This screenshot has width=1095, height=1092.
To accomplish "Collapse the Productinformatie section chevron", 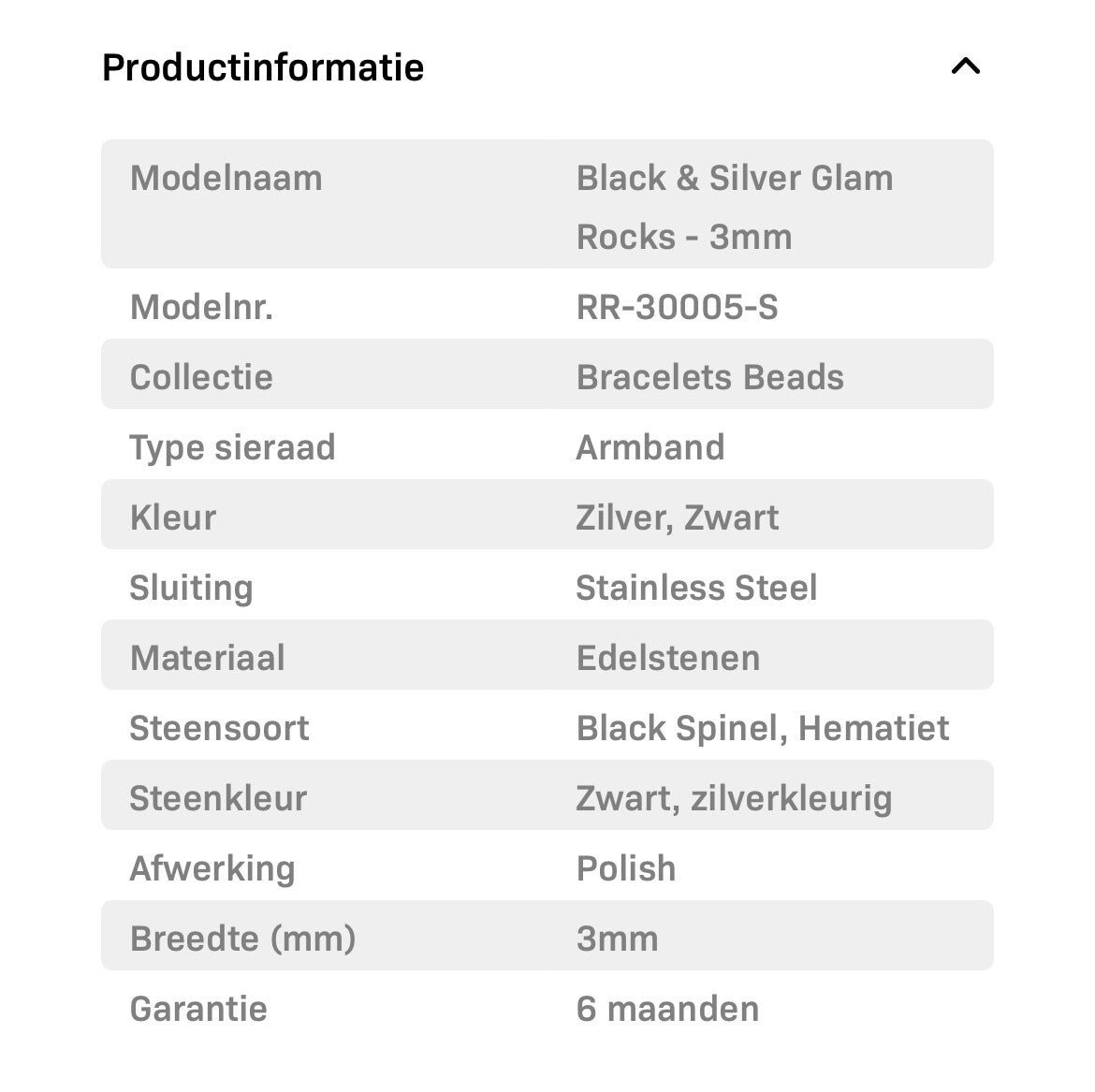I will (x=965, y=66).
